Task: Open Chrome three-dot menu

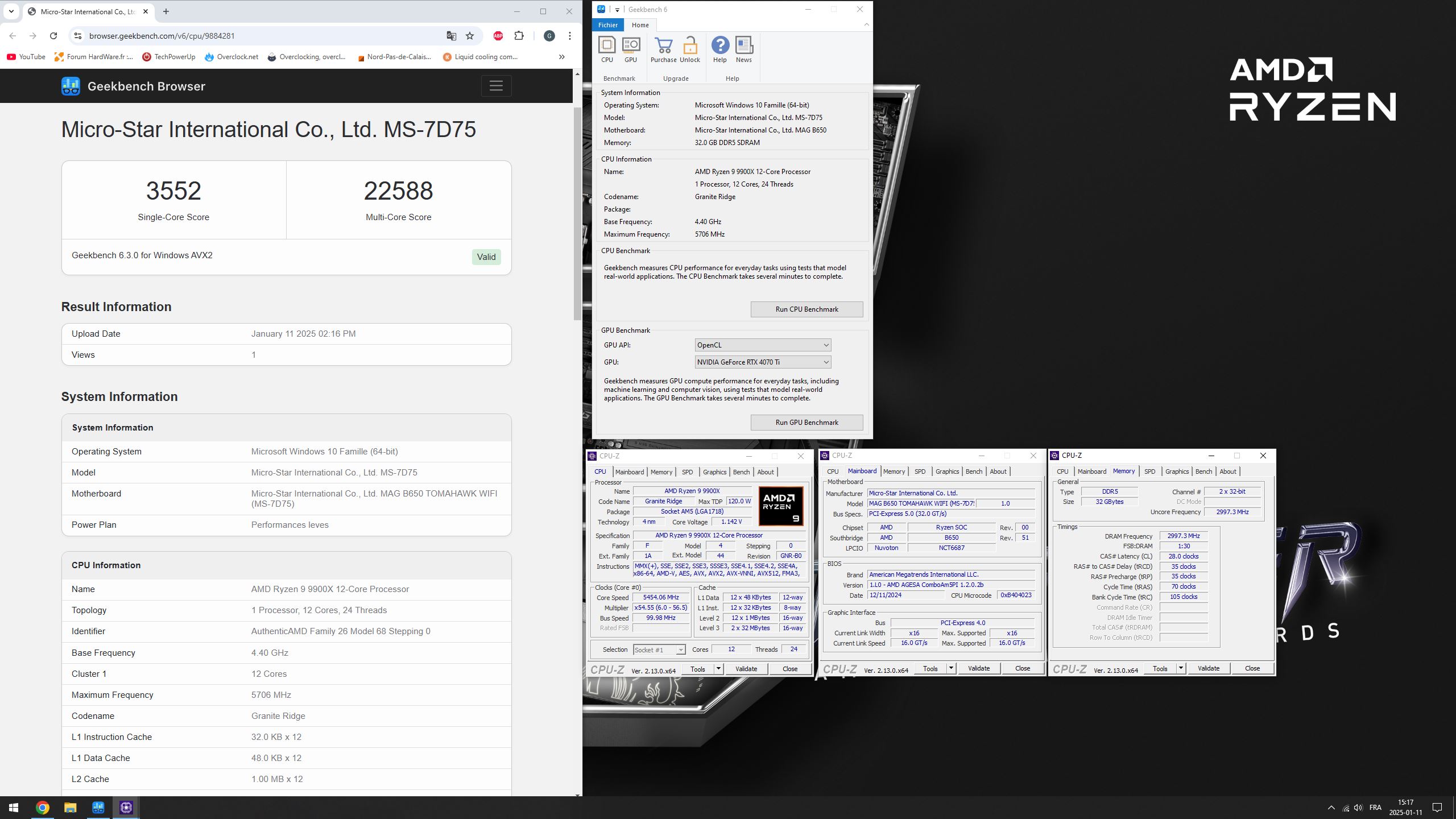Action: (x=569, y=36)
